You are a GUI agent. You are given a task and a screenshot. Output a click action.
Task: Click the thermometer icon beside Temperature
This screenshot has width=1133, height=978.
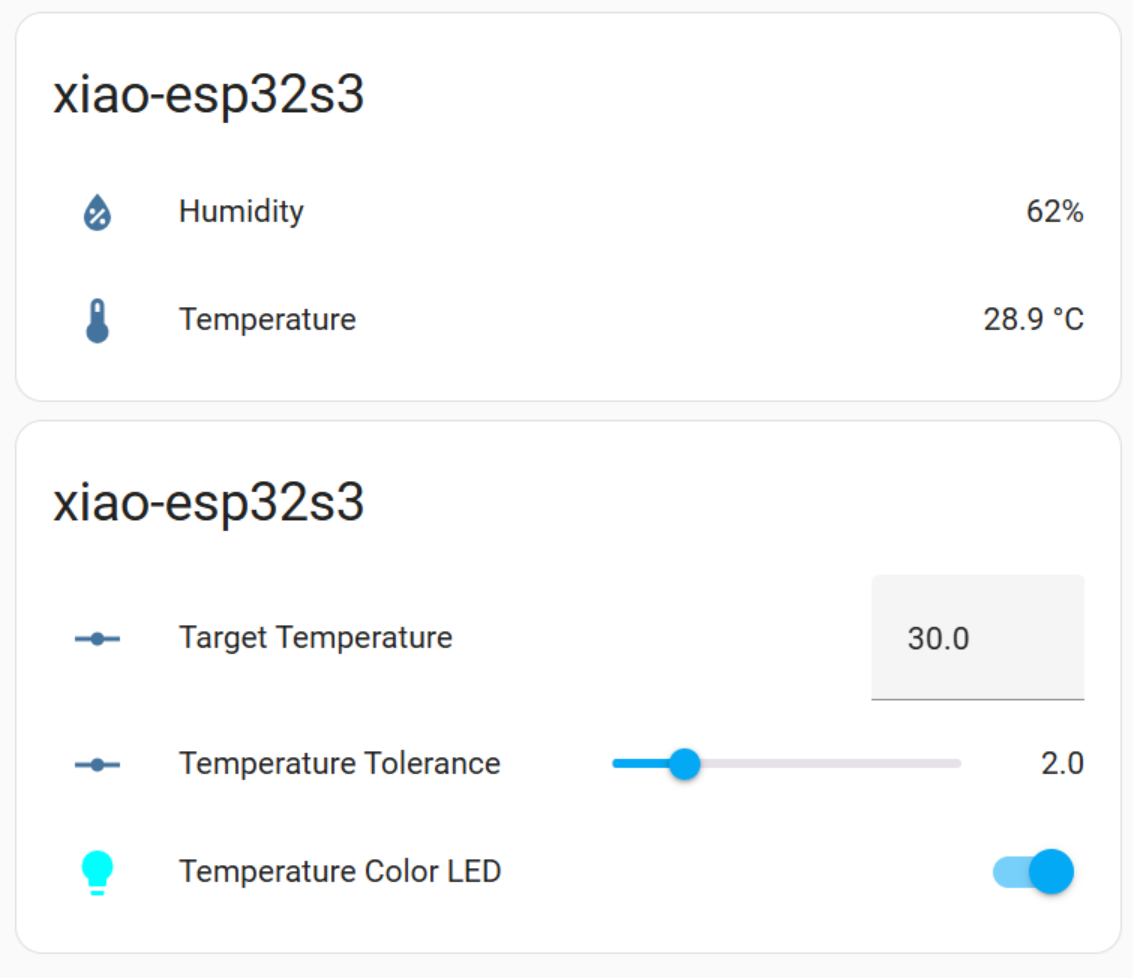pyautogui.click(x=98, y=320)
